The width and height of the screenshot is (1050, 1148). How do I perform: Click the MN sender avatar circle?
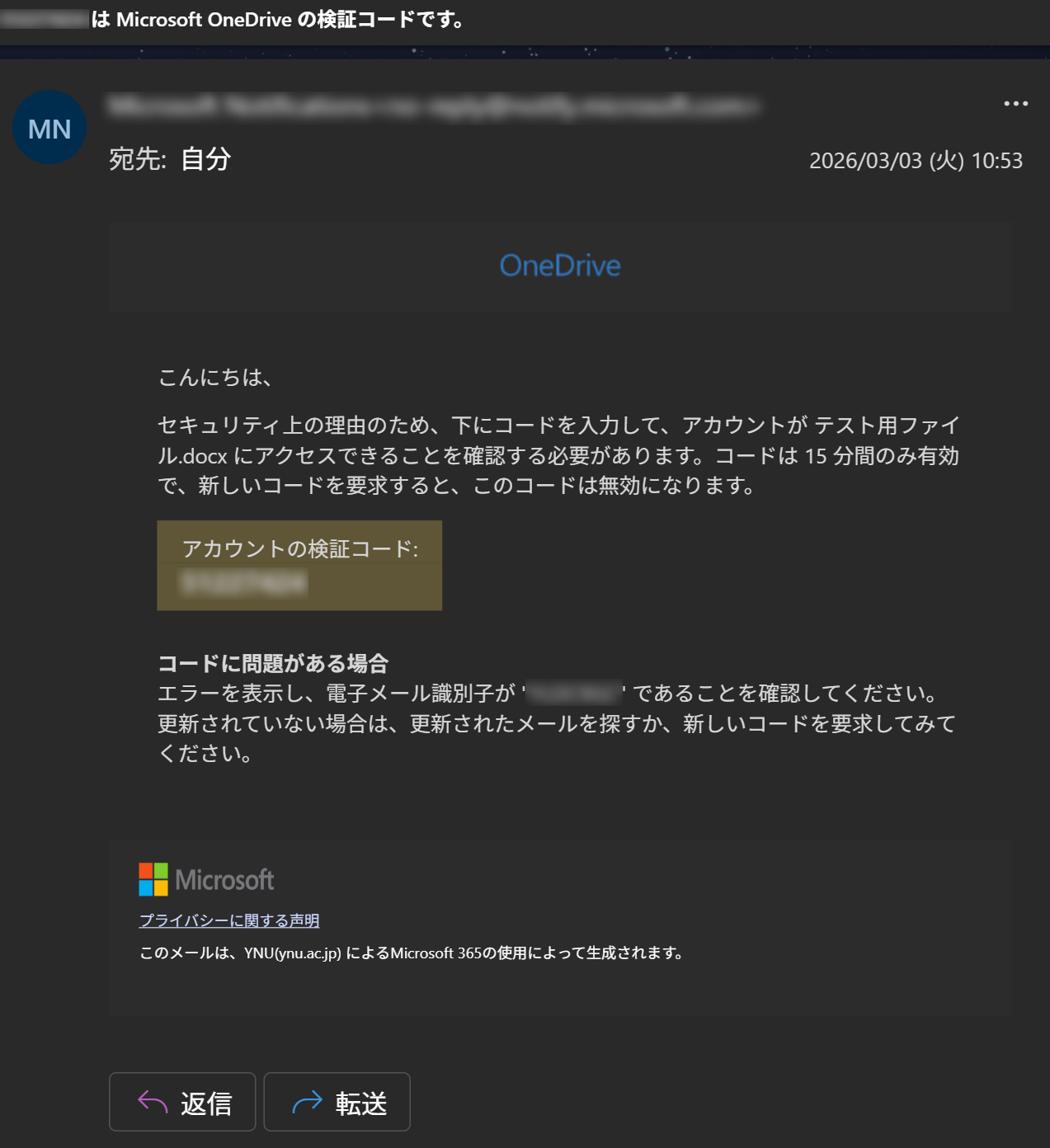click(49, 127)
